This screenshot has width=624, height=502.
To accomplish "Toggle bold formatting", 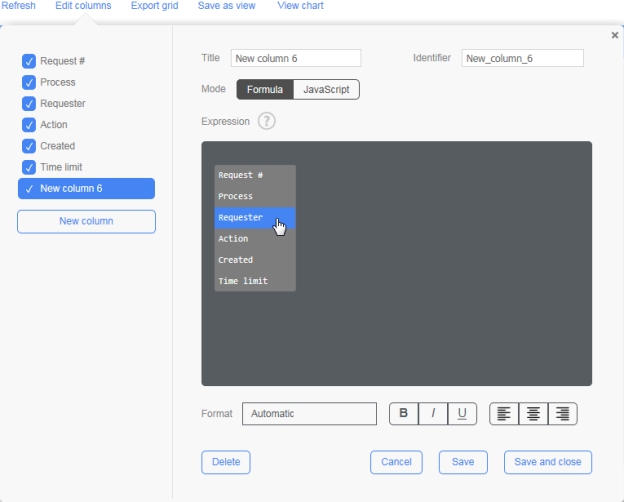I will click(x=404, y=413).
